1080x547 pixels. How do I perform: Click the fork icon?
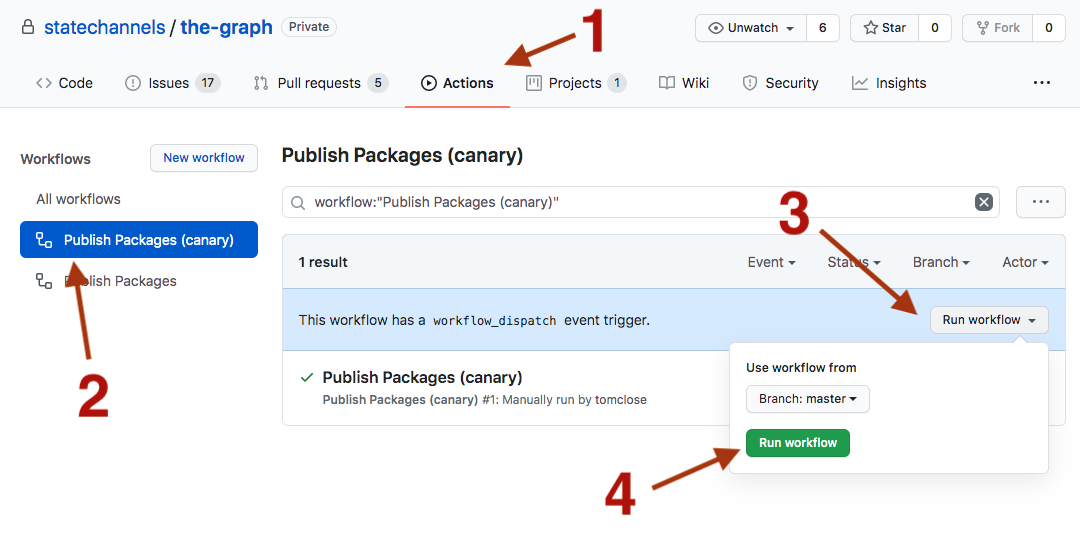click(x=984, y=28)
